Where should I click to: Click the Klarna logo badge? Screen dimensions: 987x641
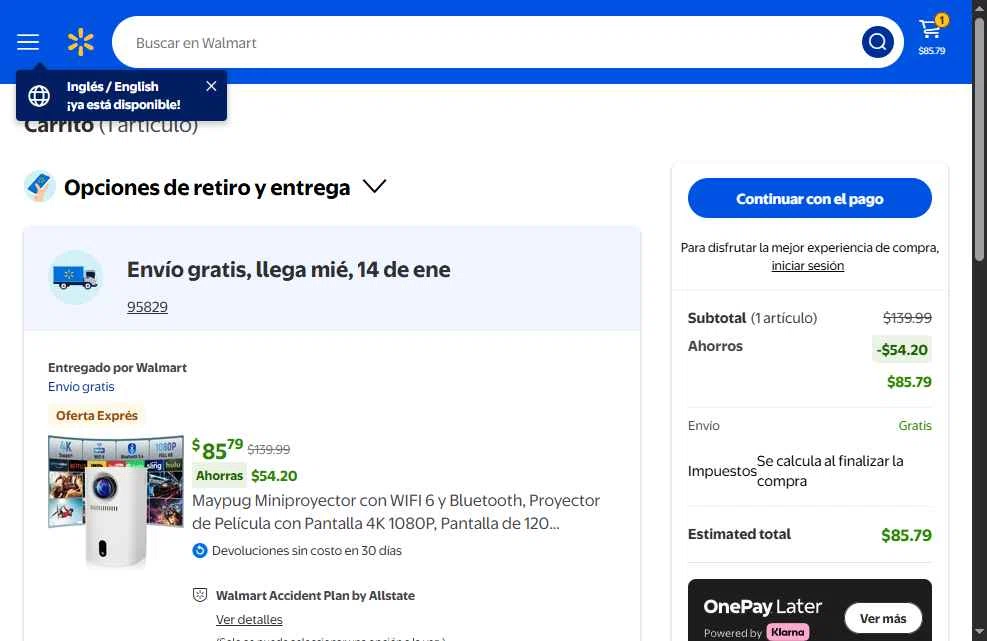tap(787, 632)
